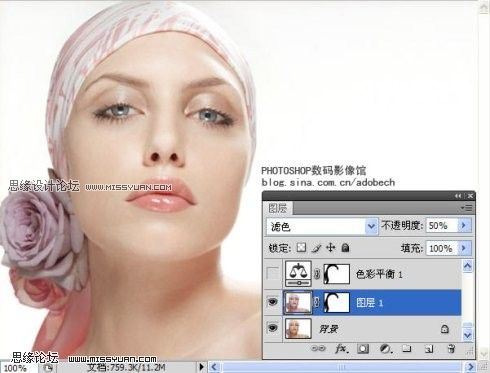Click the 文档:759.3K/11.2M status text
The height and width of the screenshot is (373, 490).
tap(126, 368)
